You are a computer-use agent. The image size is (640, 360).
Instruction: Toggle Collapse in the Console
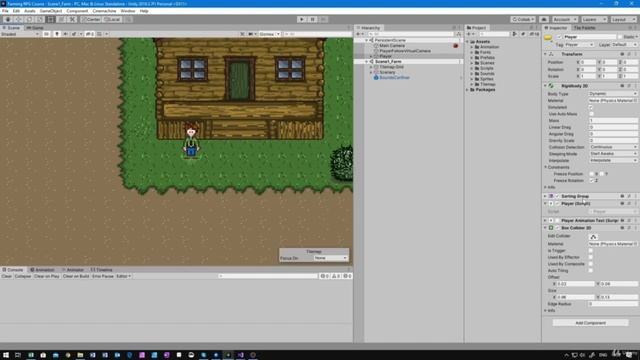(23, 276)
